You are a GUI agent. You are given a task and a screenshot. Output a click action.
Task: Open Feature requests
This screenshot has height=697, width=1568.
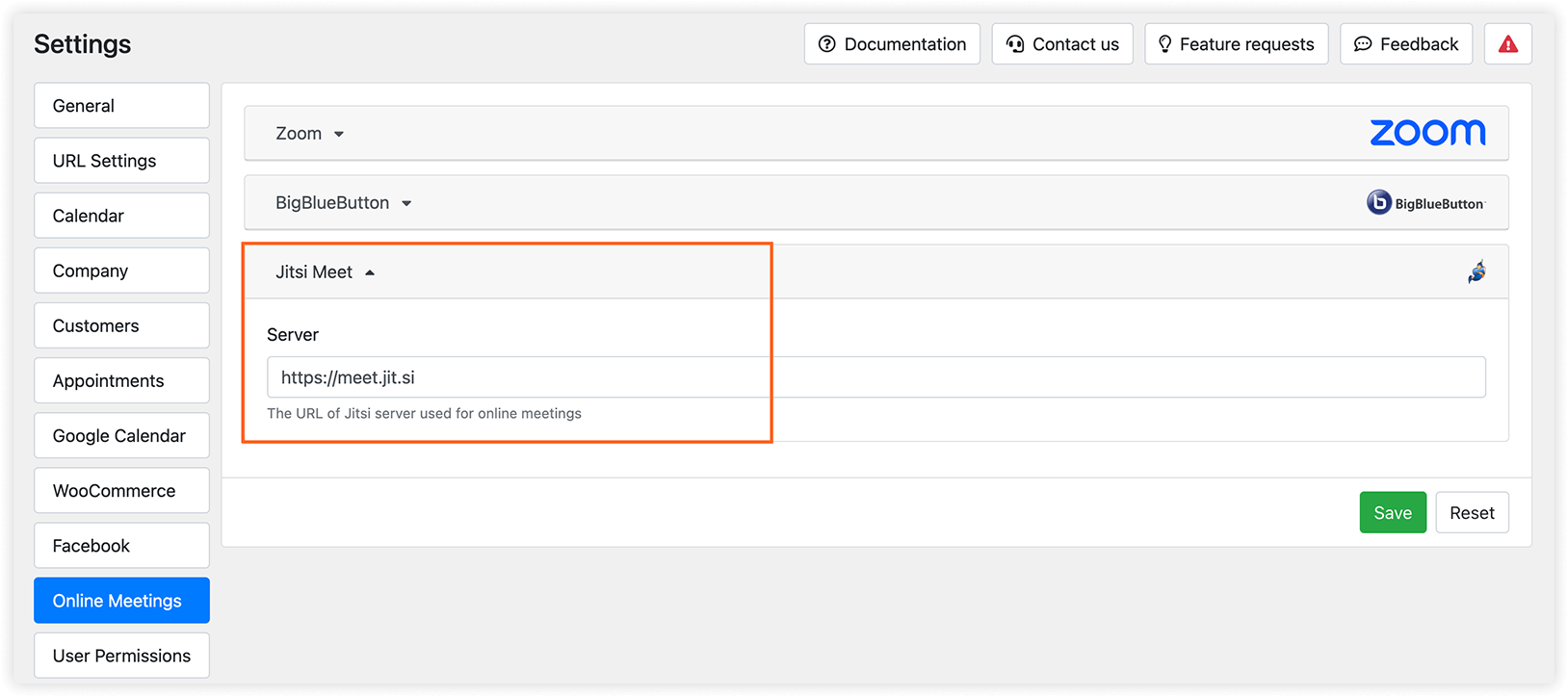[1236, 44]
